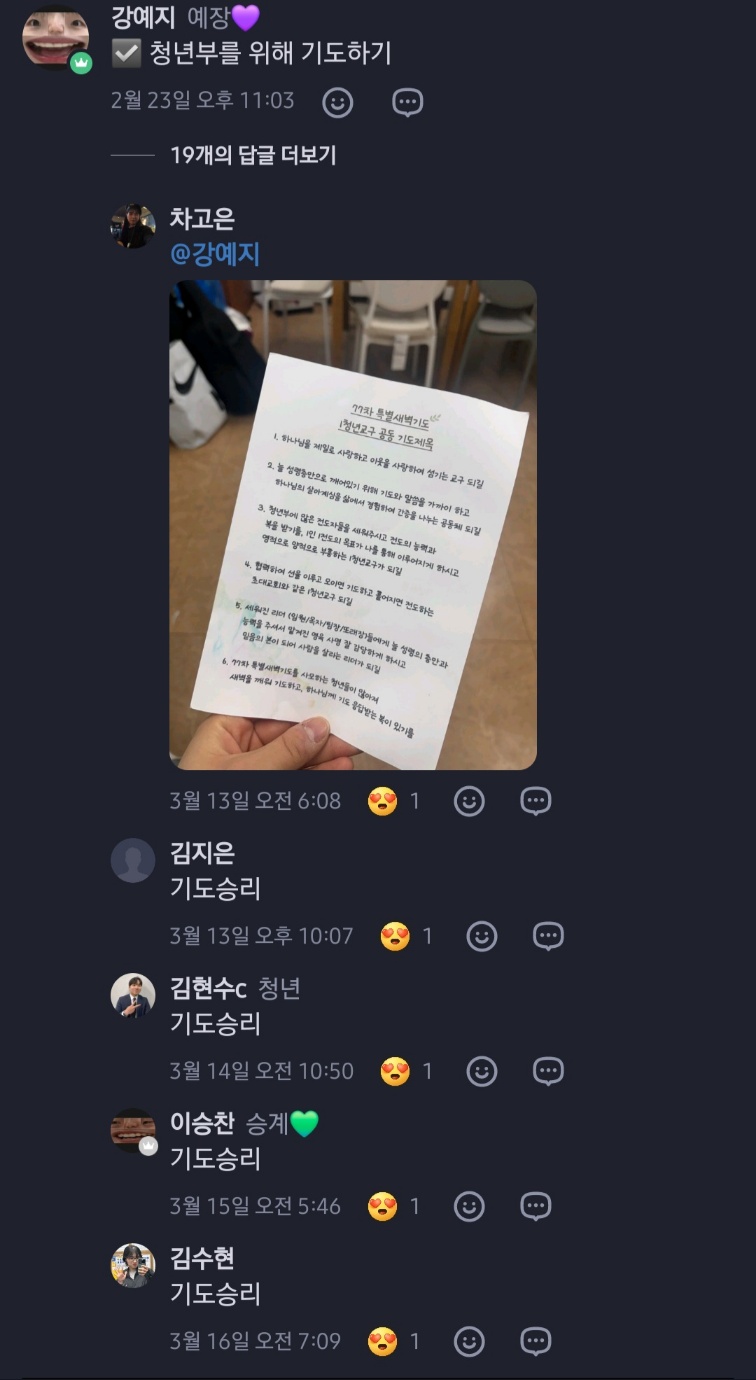The height and width of the screenshot is (1380, 756).
Task: Open reply icon for 김현수c's comment
Action: click(x=548, y=1071)
